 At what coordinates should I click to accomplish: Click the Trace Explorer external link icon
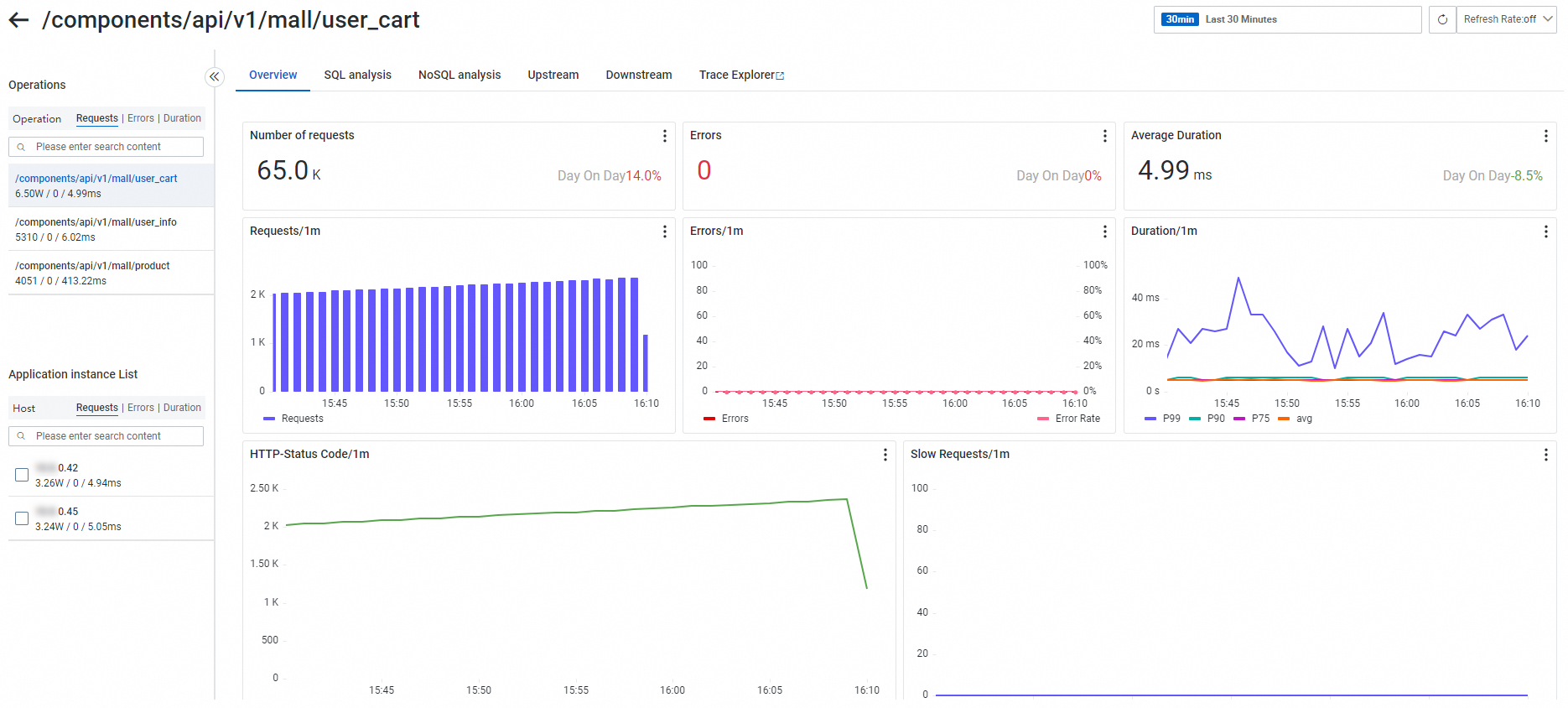(780, 75)
